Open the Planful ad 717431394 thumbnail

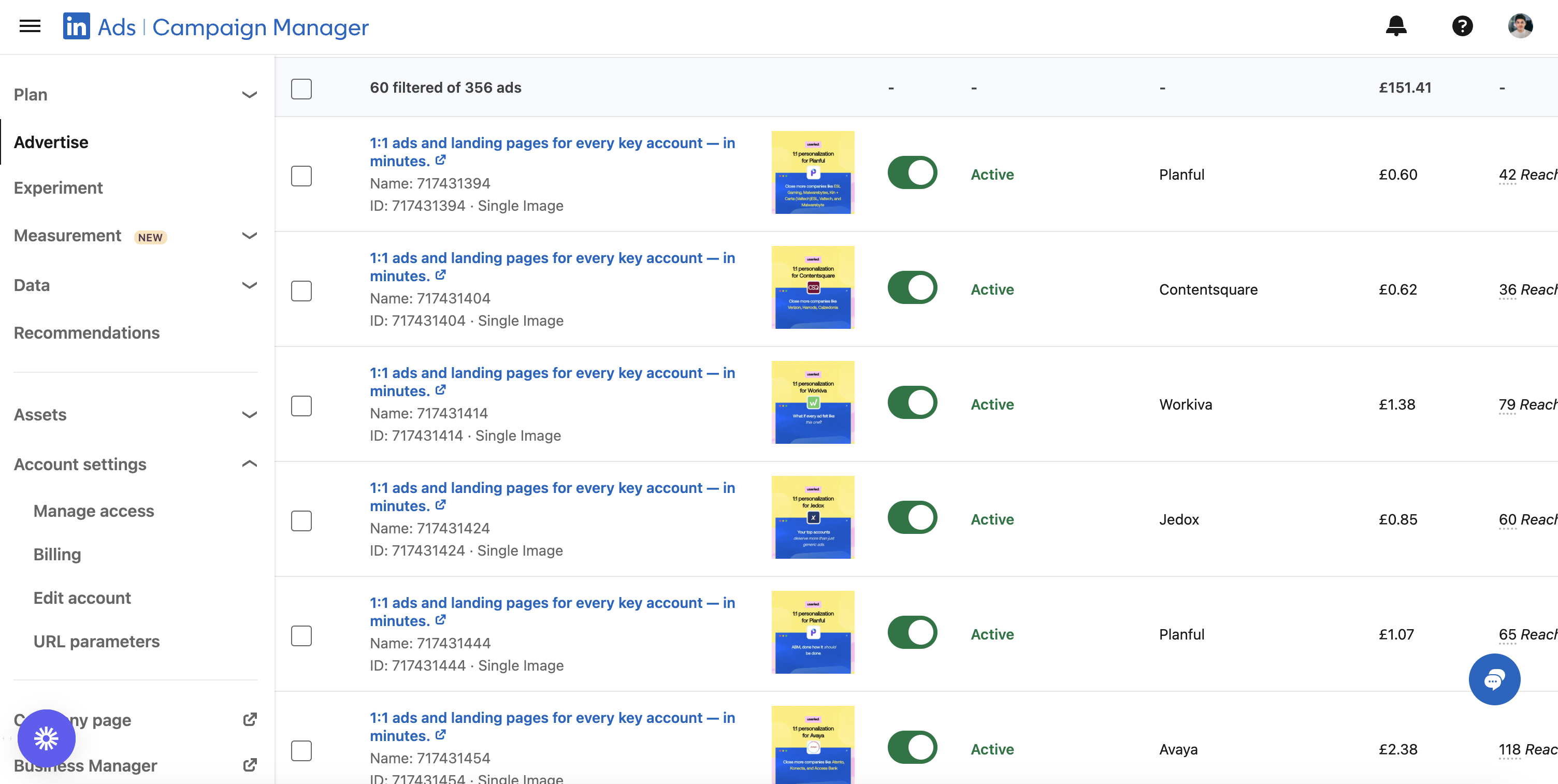pyautogui.click(x=812, y=172)
